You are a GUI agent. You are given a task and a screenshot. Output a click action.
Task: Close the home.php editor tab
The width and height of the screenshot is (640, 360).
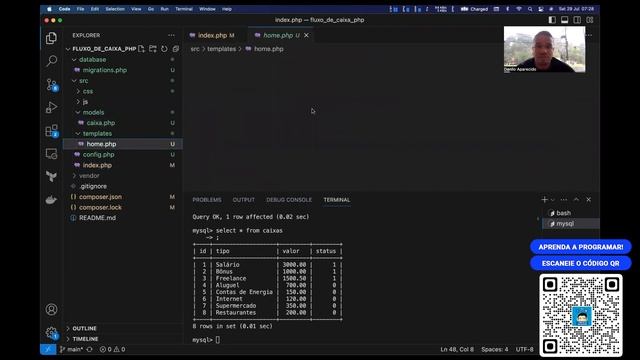(307, 36)
